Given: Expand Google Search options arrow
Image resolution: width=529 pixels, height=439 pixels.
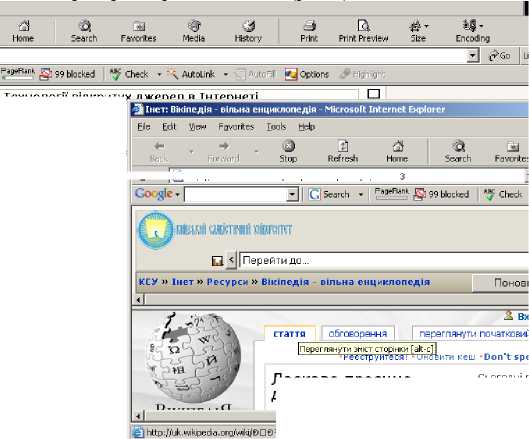Looking at the screenshot, I should [x=361, y=195].
